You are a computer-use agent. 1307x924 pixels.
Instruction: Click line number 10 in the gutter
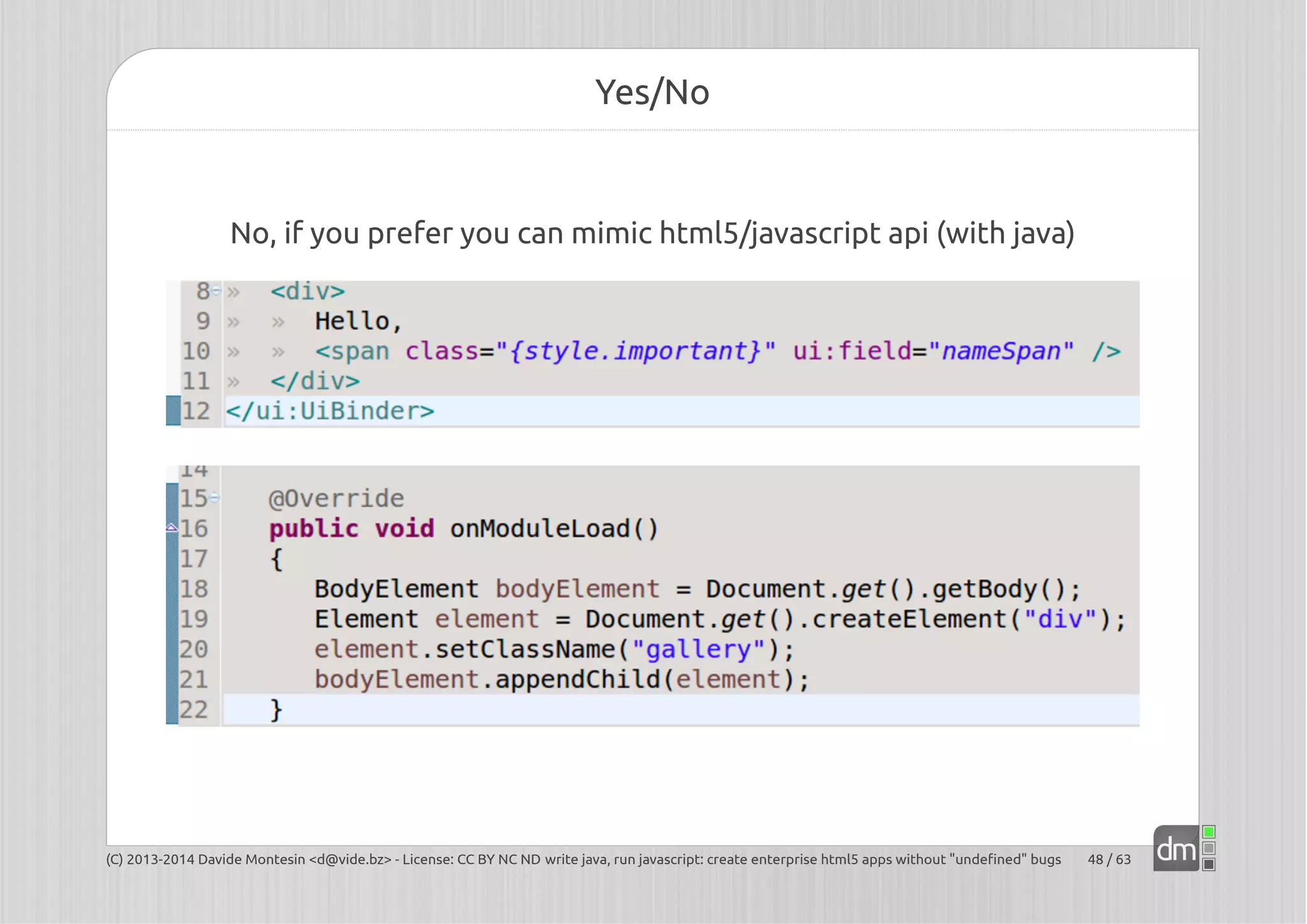196,351
